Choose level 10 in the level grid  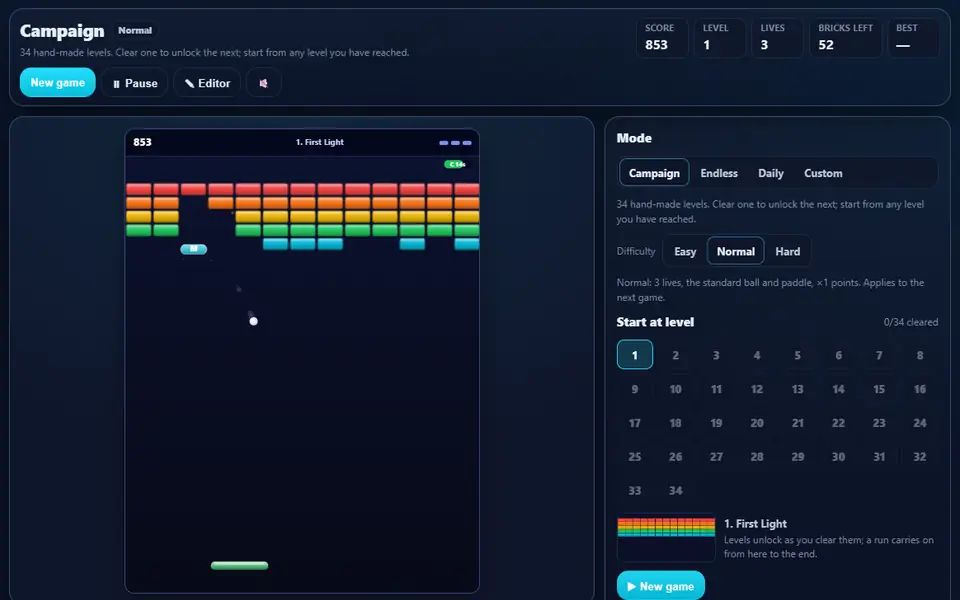(x=675, y=389)
